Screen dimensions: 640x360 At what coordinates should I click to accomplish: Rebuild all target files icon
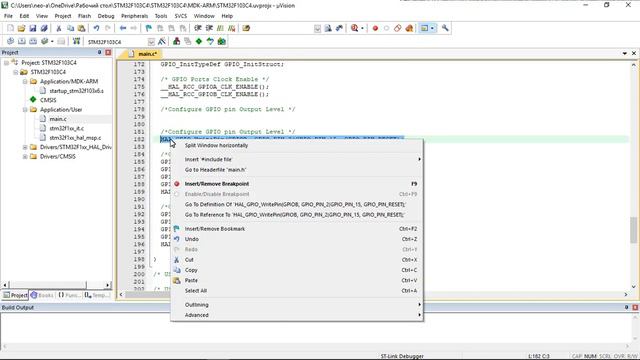pyautogui.click(x=33, y=41)
